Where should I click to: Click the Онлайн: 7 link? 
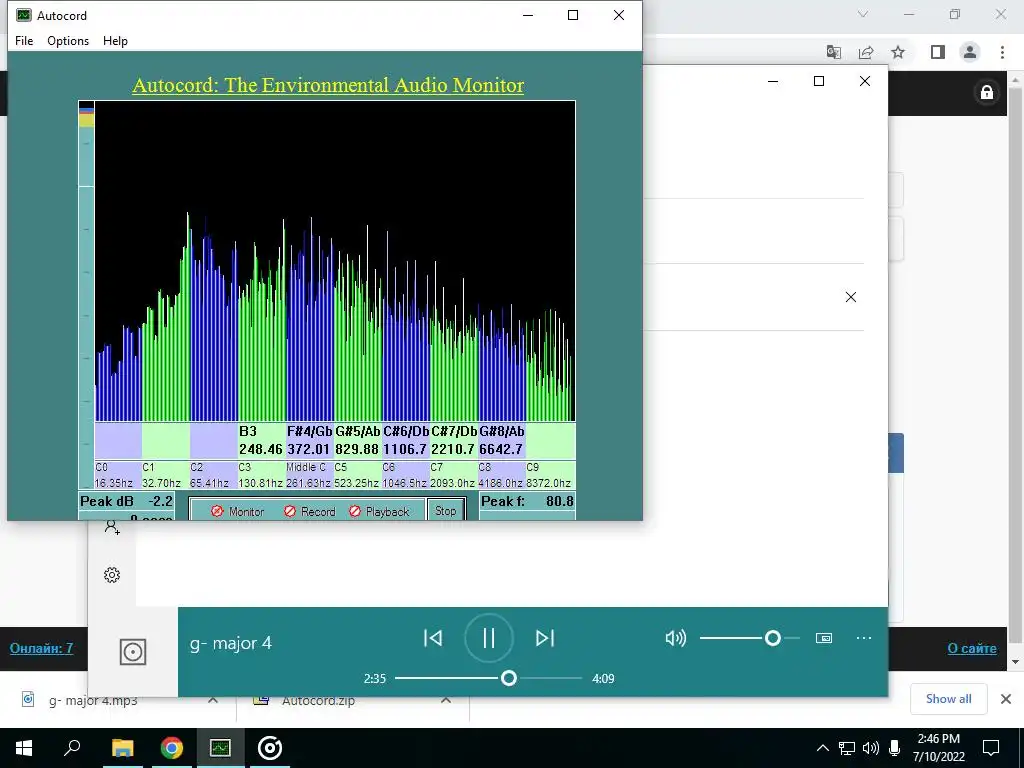[x=41, y=648]
